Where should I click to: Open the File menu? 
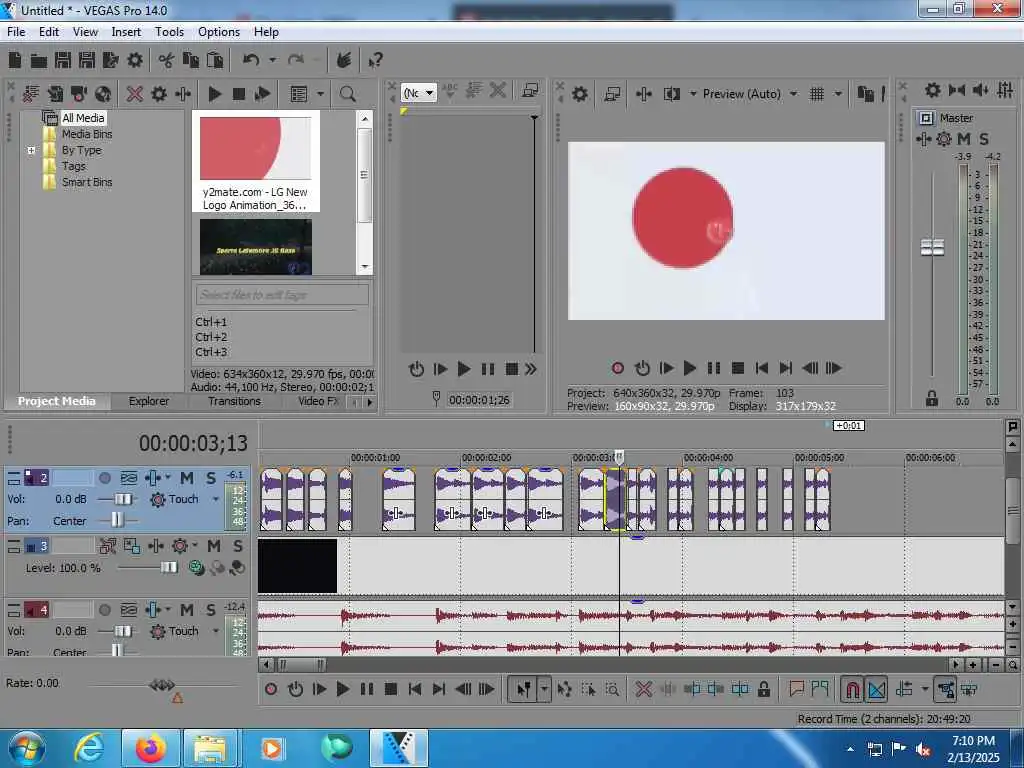(16, 32)
